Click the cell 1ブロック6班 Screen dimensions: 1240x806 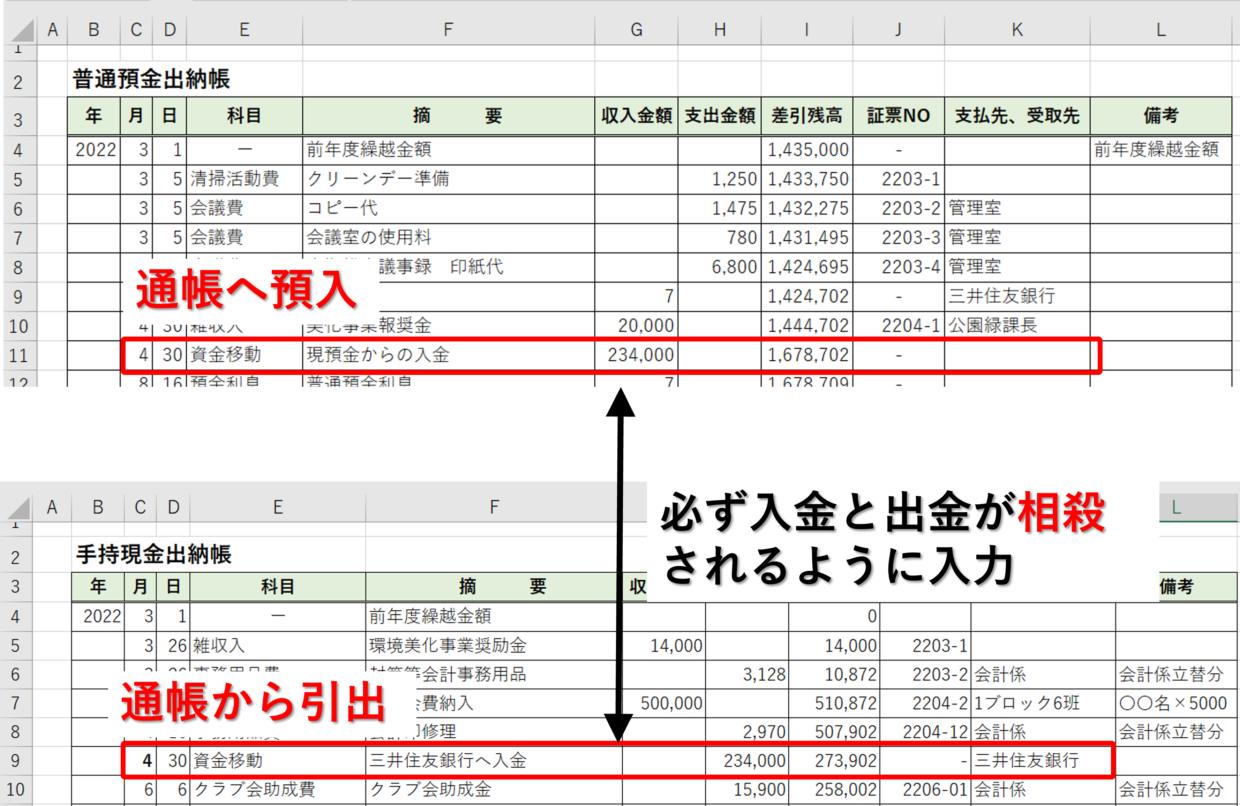pos(1043,703)
